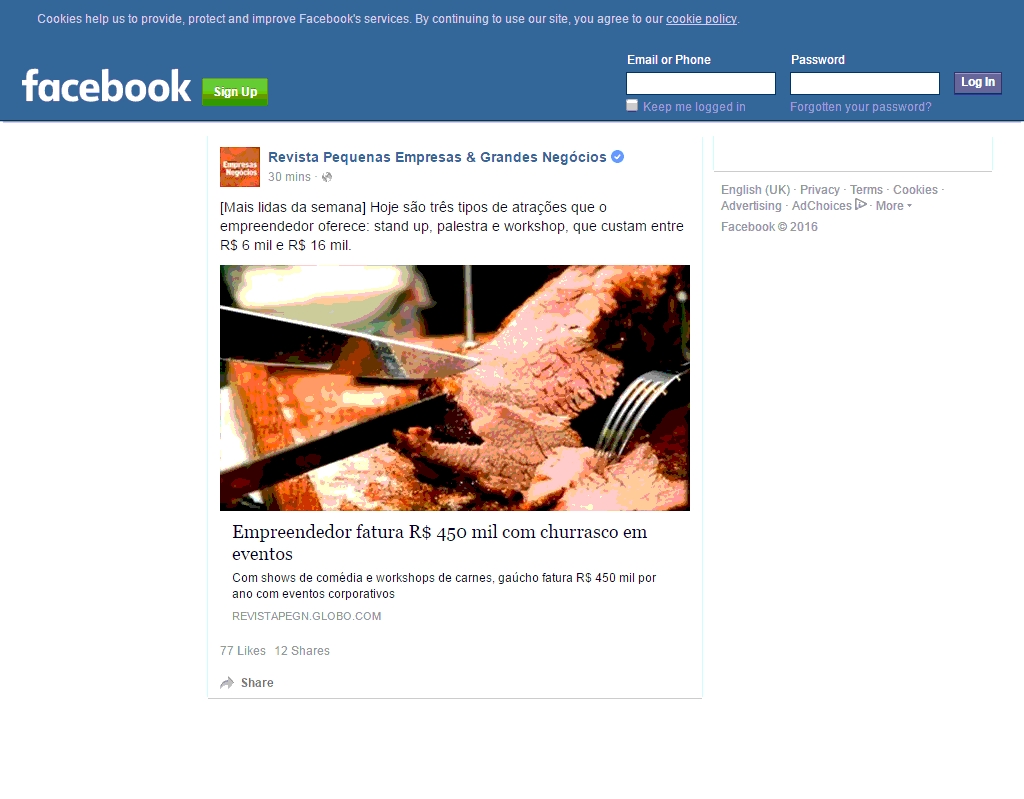
Task: Click the Facebook logo
Action: 106,86
